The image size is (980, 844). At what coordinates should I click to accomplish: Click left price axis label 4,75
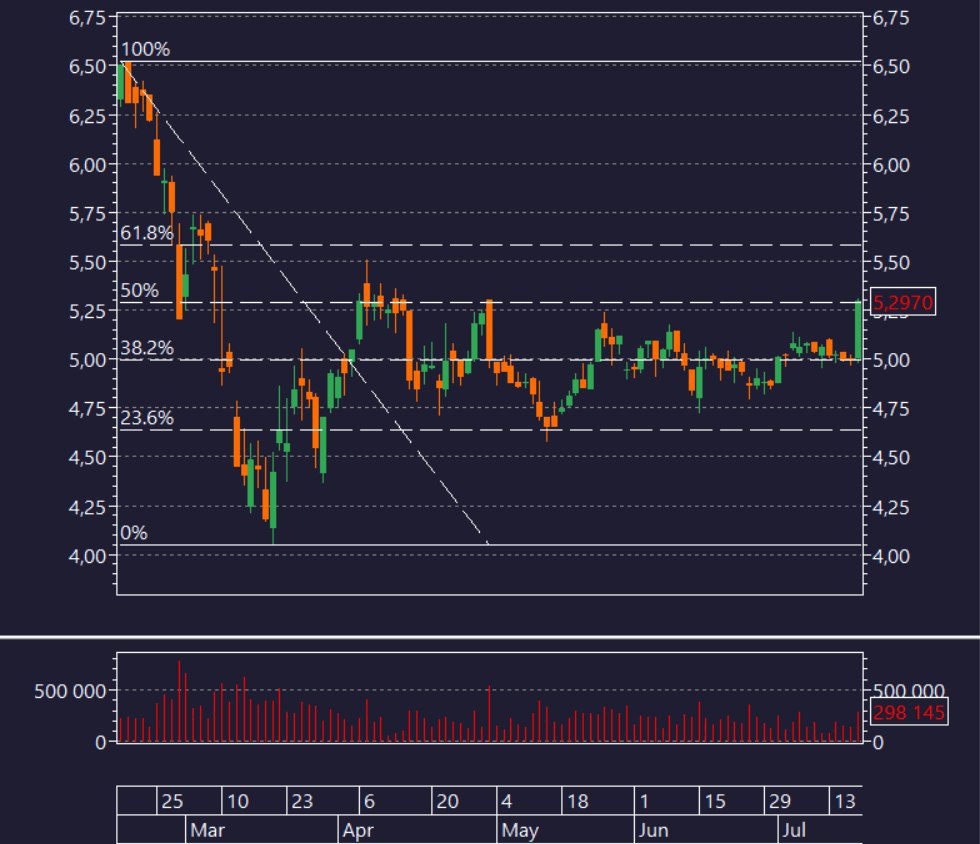pyautogui.click(x=88, y=409)
